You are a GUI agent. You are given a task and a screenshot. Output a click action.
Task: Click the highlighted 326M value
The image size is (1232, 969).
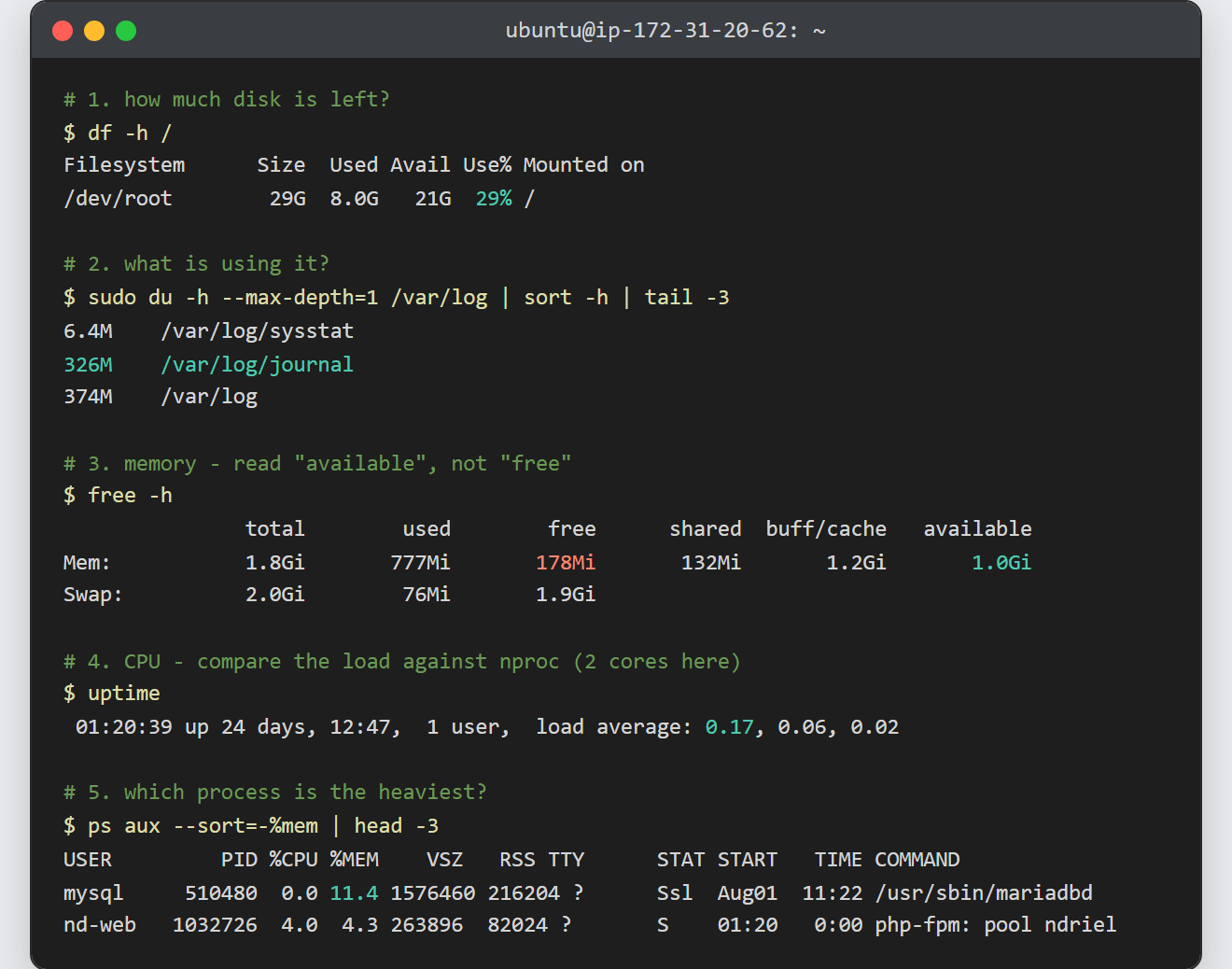[88, 365]
